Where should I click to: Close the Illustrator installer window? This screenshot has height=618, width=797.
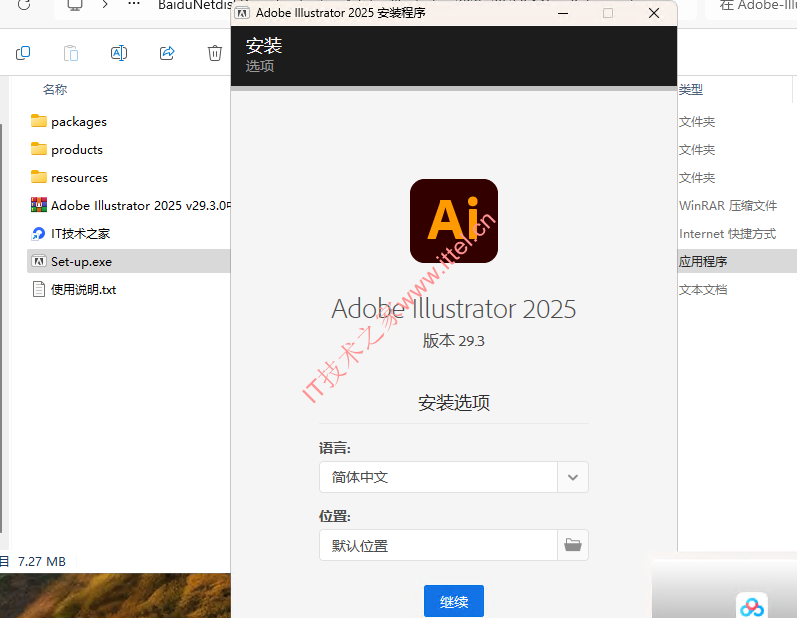click(654, 13)
